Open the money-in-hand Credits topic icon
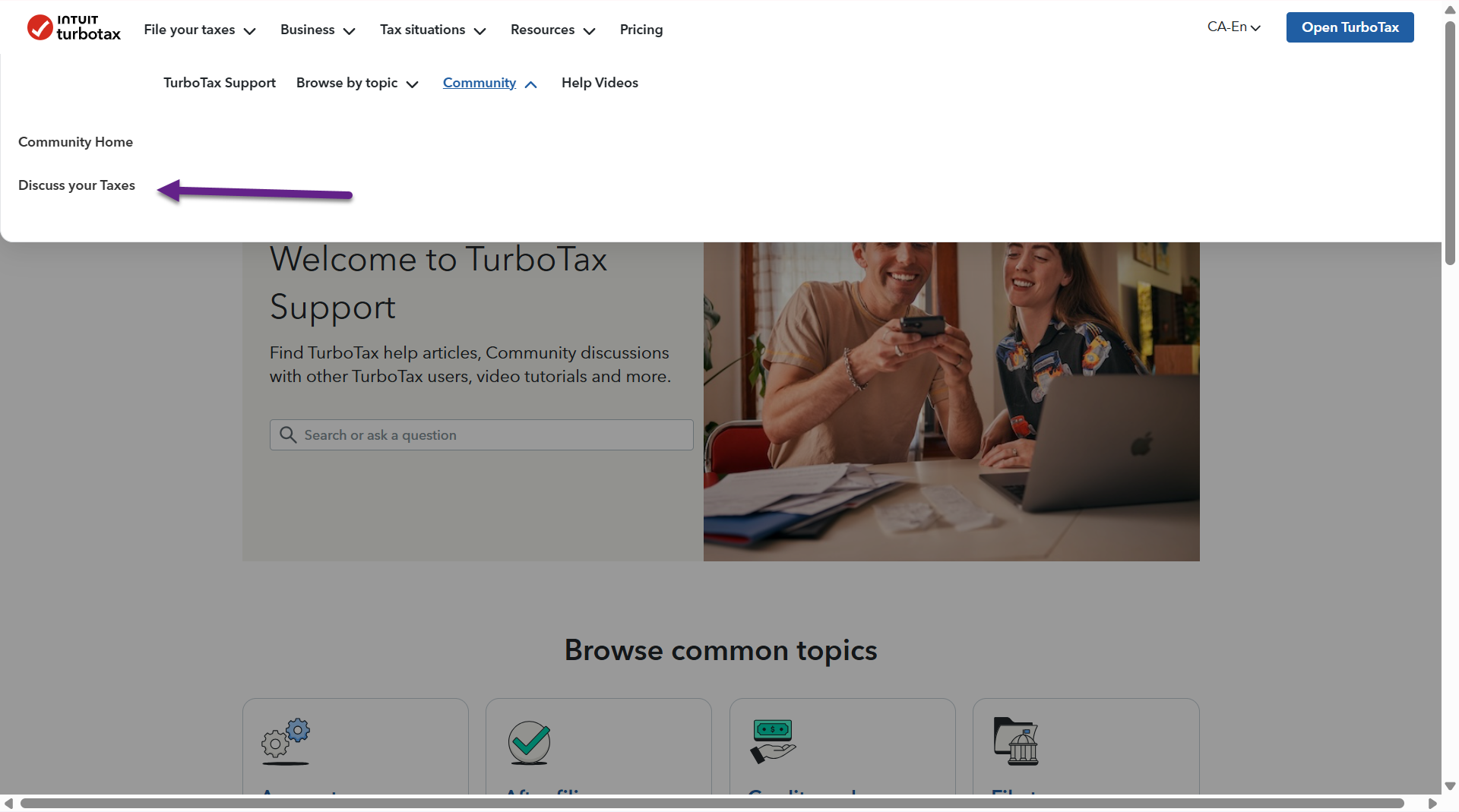1459x812 pixels. (x=773, y=741)
